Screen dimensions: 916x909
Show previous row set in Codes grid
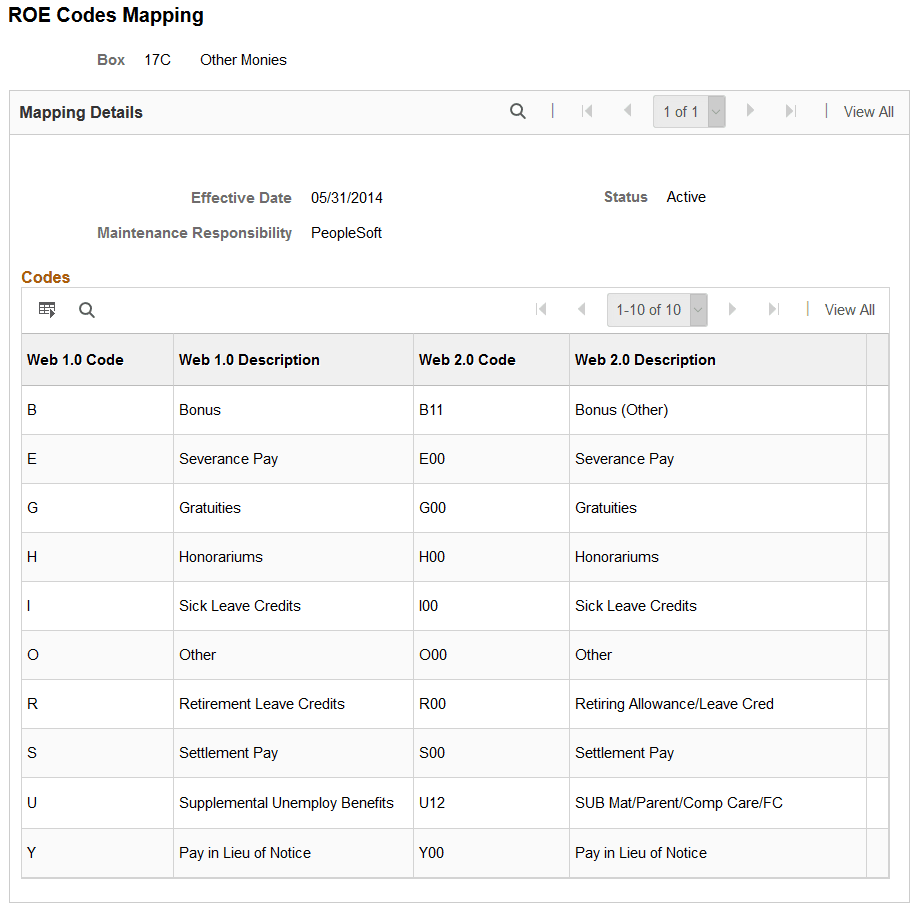pyautogui.click(x=582, y=310)
